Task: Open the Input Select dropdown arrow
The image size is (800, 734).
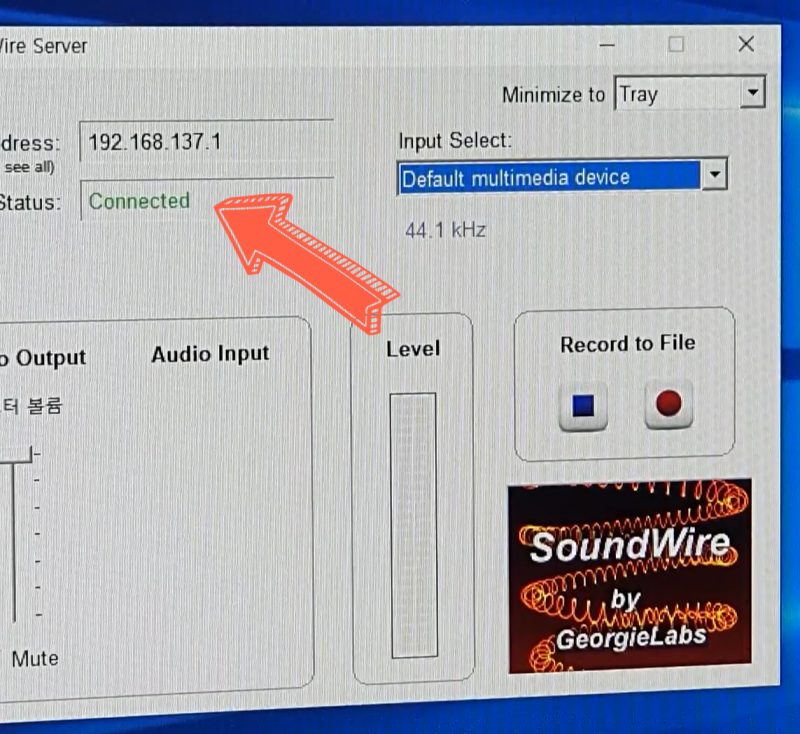Action: pos(716,175)
